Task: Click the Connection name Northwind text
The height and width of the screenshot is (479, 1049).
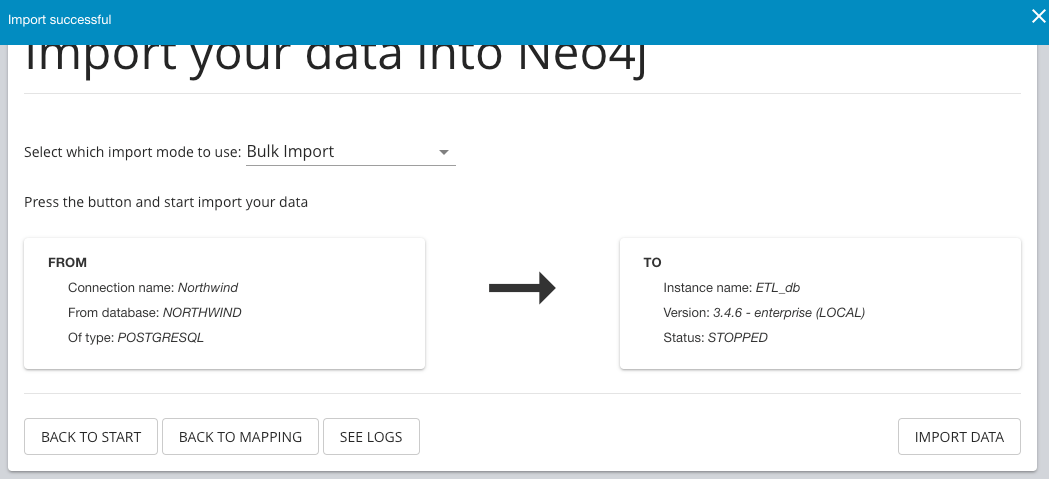Action: tap(153, 288)
